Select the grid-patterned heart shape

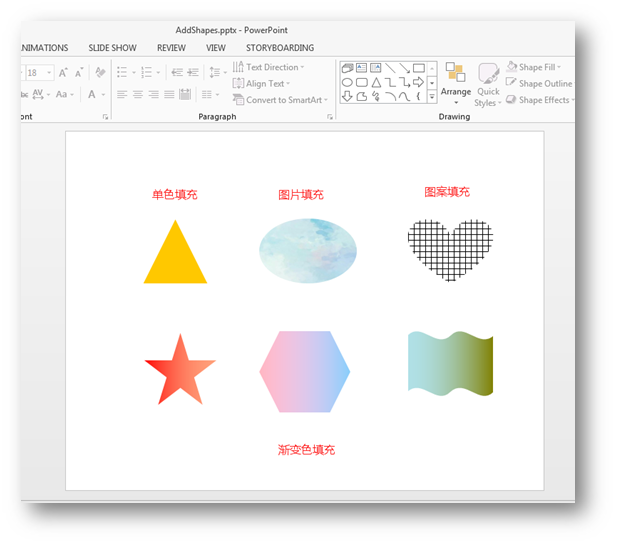coord(450,250)
